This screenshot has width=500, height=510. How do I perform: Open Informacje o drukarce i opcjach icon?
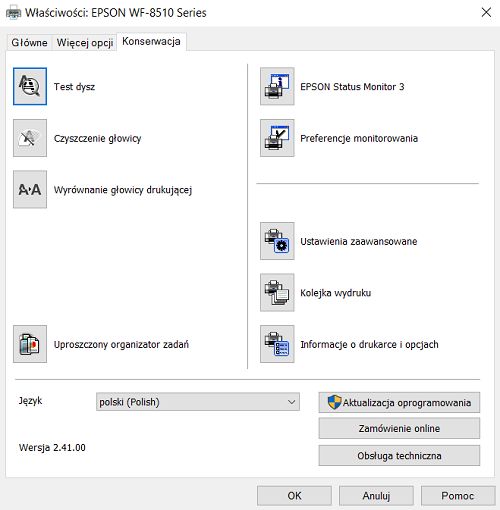(x=277, y=344)
